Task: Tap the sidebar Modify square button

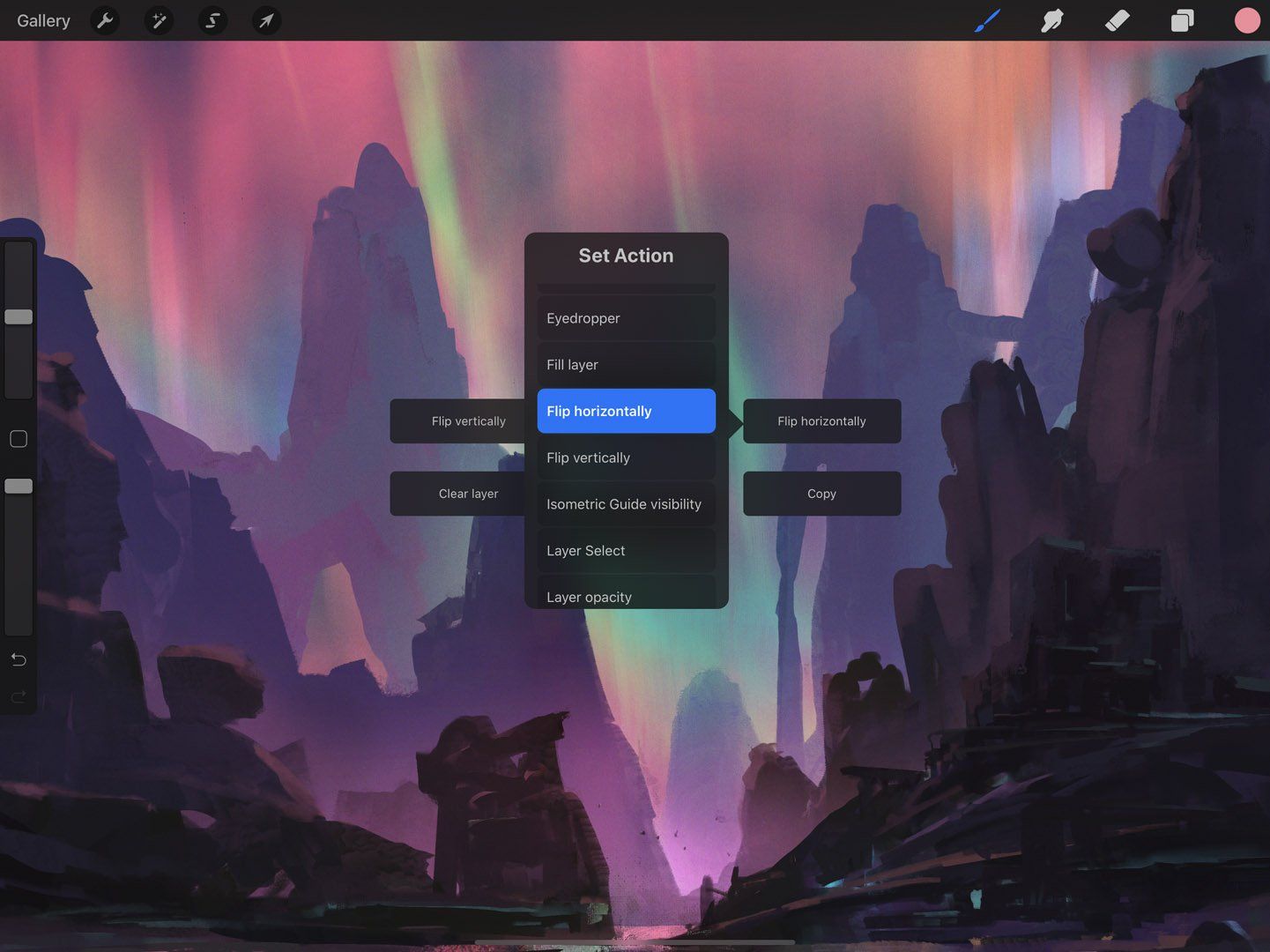Action: point(18,438)
